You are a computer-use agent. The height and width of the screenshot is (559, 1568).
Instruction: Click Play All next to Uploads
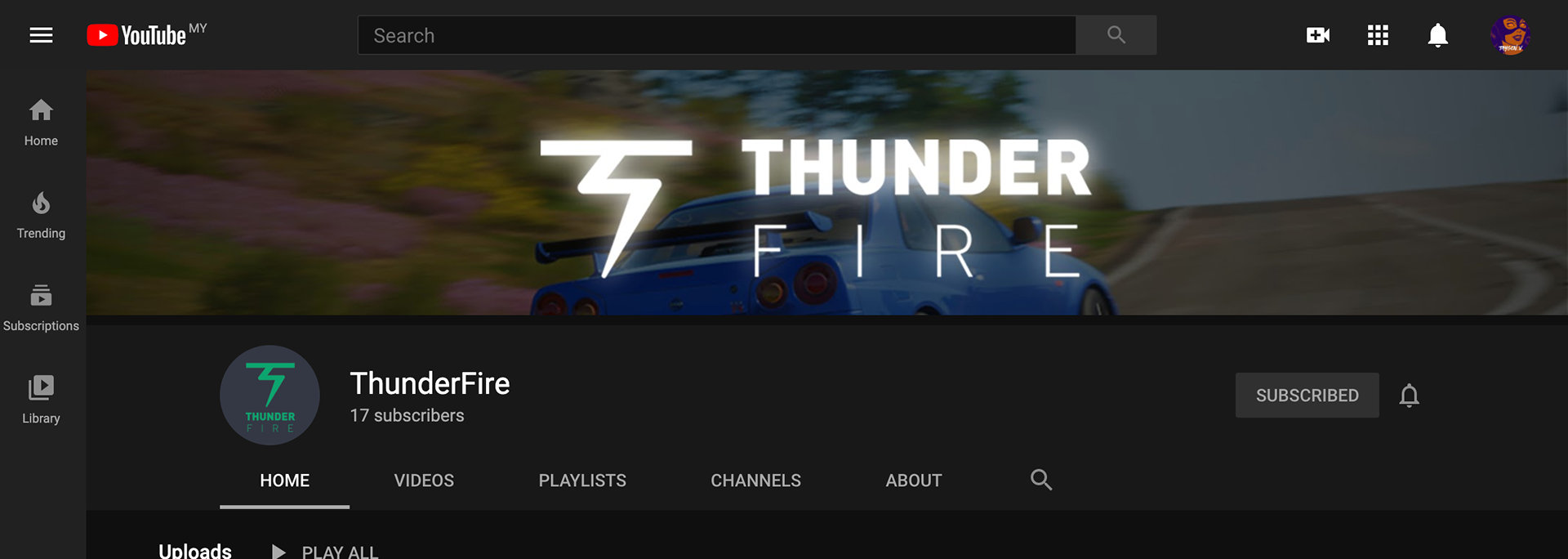325,552
